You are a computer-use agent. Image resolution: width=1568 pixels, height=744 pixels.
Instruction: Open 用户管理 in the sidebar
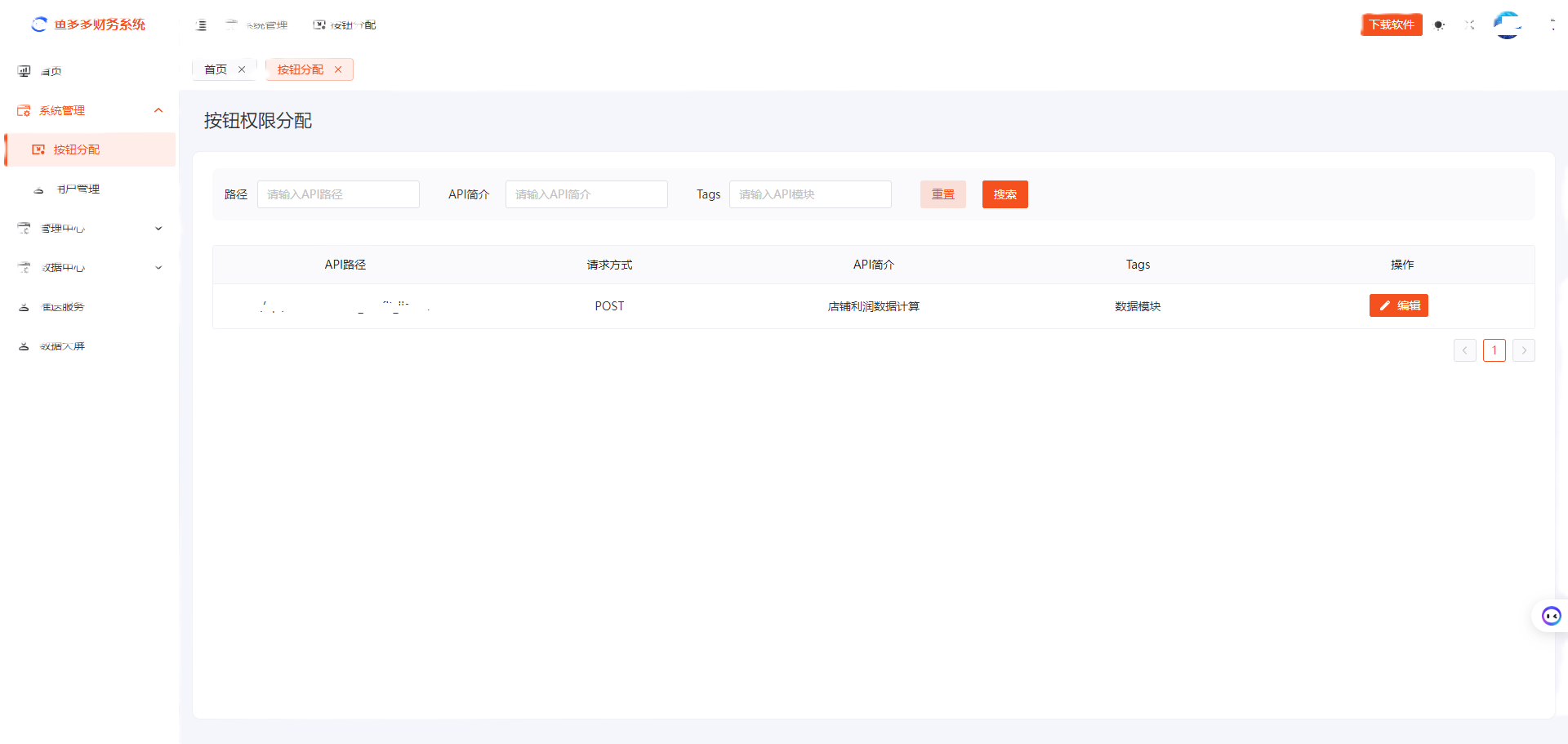tap(78, 189)
